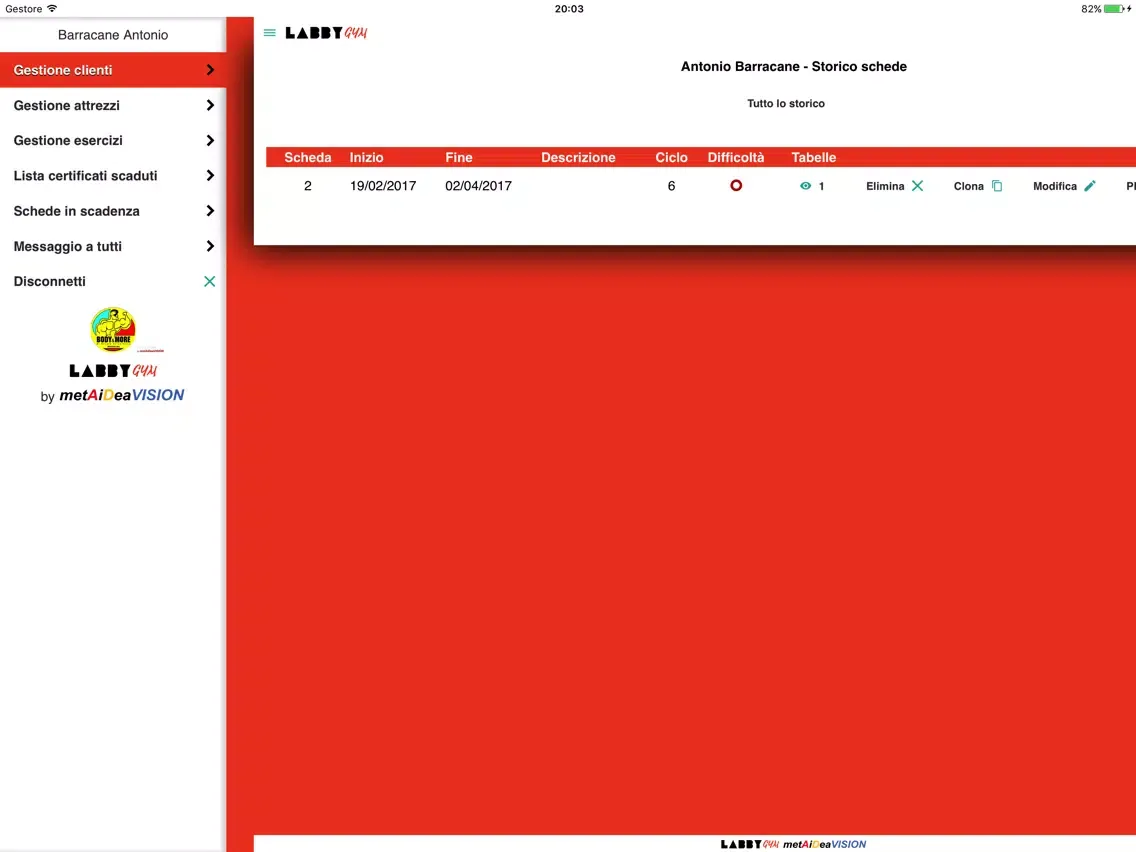Expand Messaggio a tutti chevron
The image size is (1136, 852).
coord(210,246)
